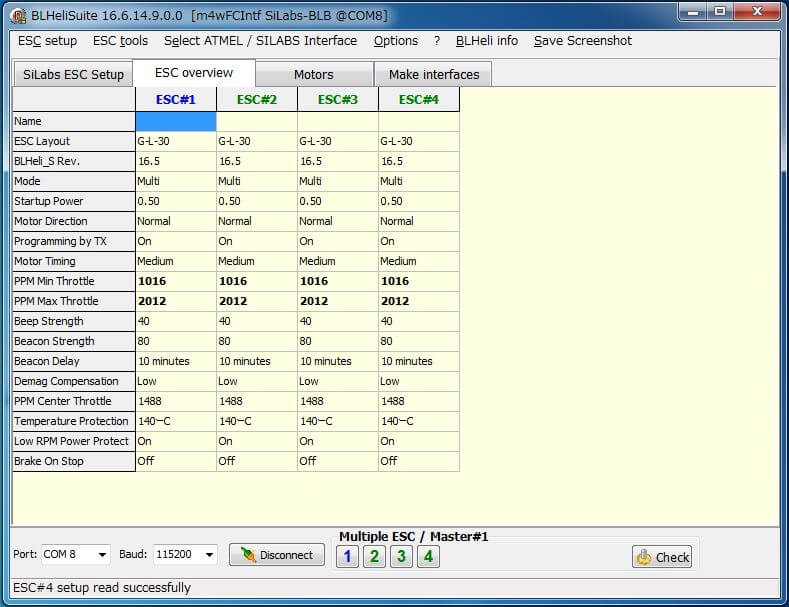The width and height of the screenshot is (789, 607).
Task: Minimize the BLHeliSuite window
Action: click(x=693, y=11)
